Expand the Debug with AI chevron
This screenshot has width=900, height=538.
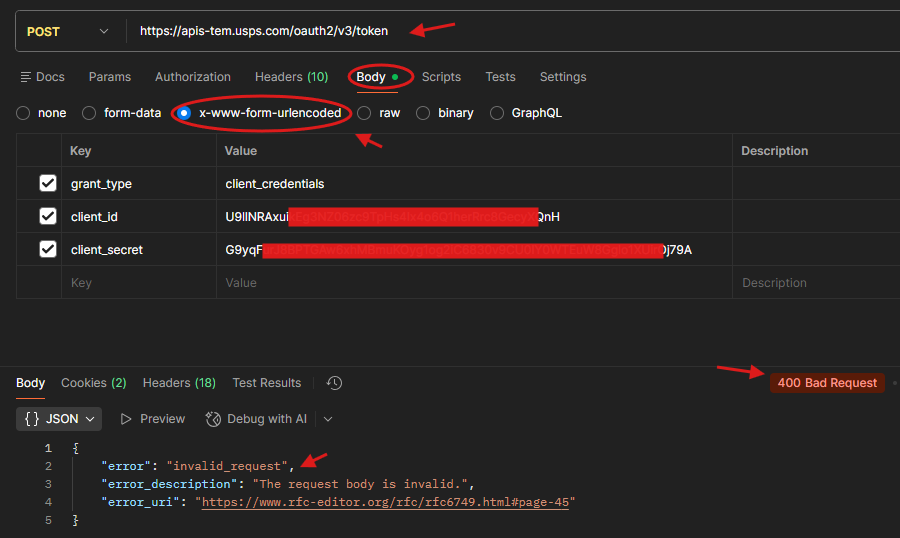click(328, 419)
